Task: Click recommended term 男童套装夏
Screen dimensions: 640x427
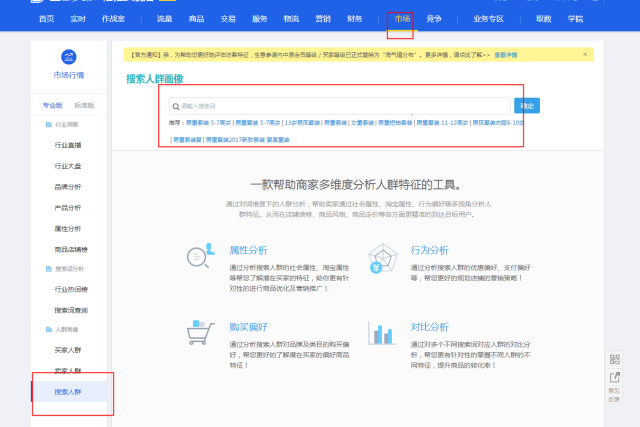Action: coord(187,140)
